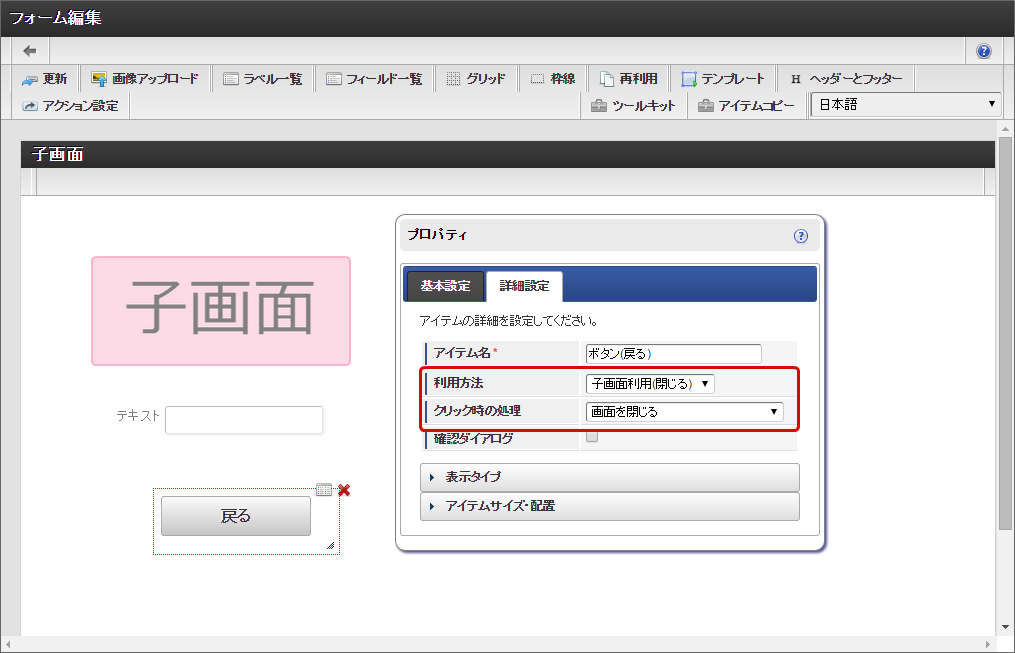
Task: Open ヘッダーとフッター settings
Action: pos(846,79)
